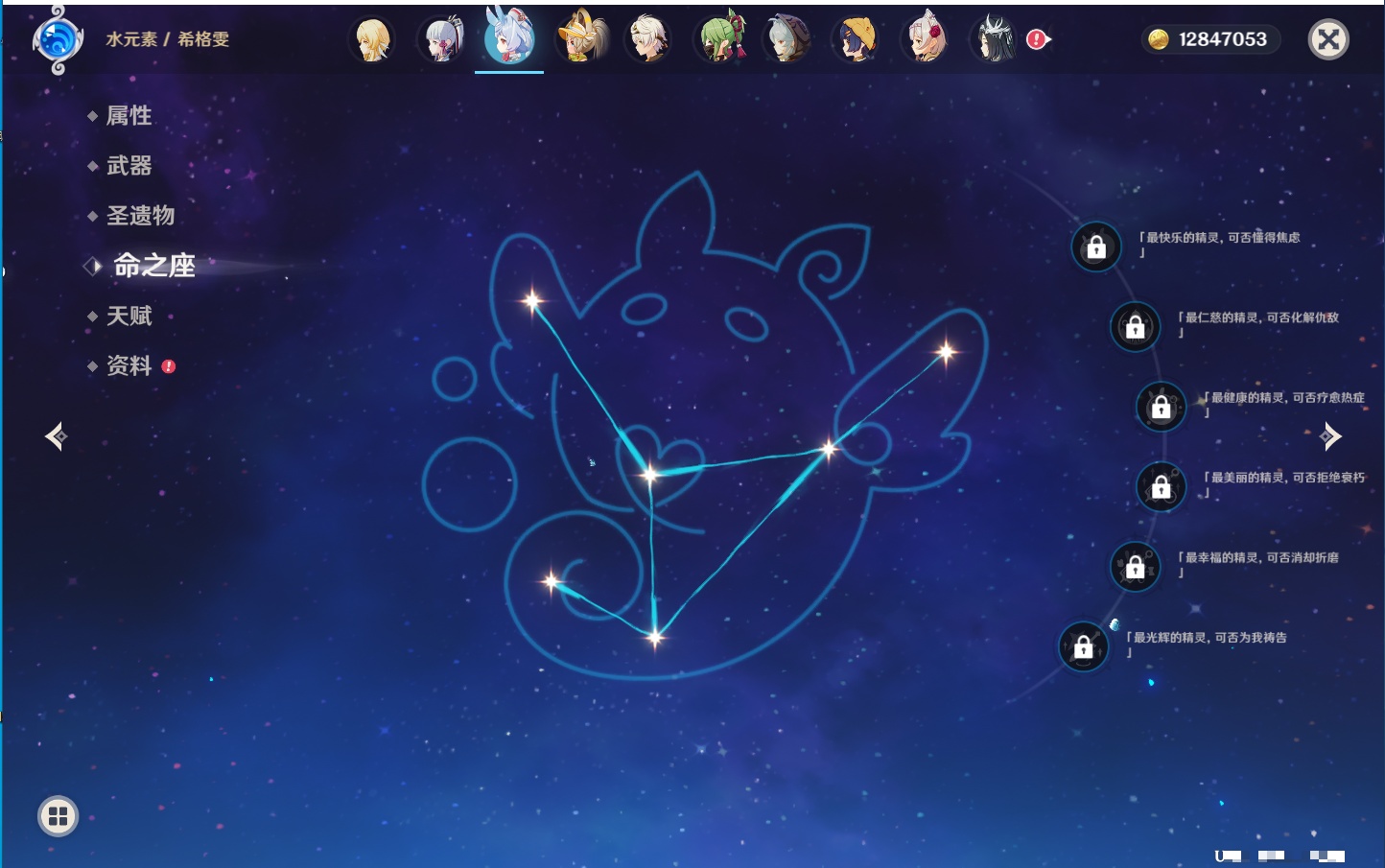
Task: Select the long black-haired character avatar
Action: pyautogui.click(x=994, y=40)
